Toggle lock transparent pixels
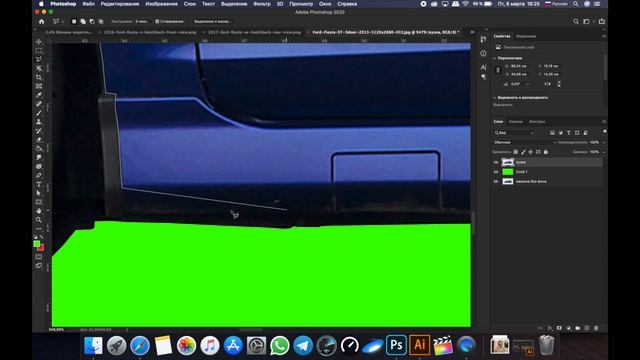The width and height of the screenshot is (640, 360). click(x=516, y=152)
